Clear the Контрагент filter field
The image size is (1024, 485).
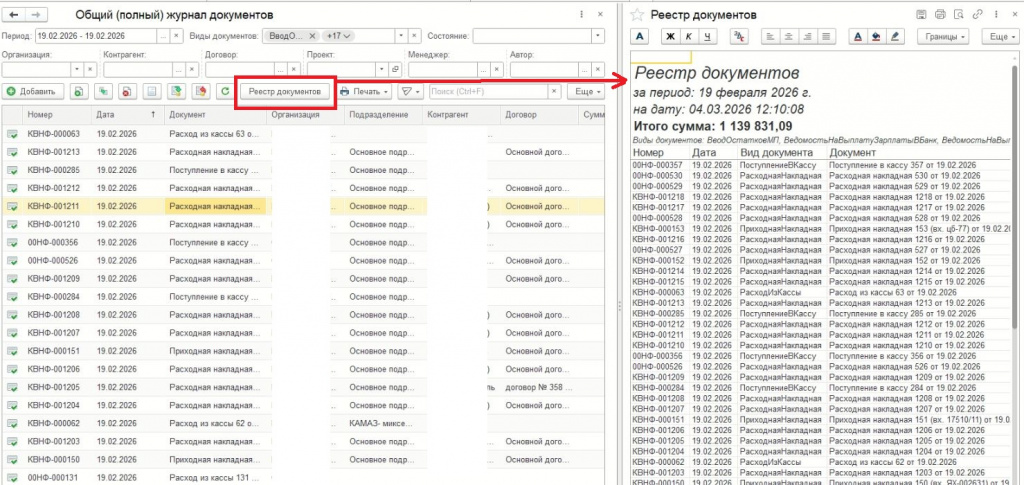[x=192, y=69]
